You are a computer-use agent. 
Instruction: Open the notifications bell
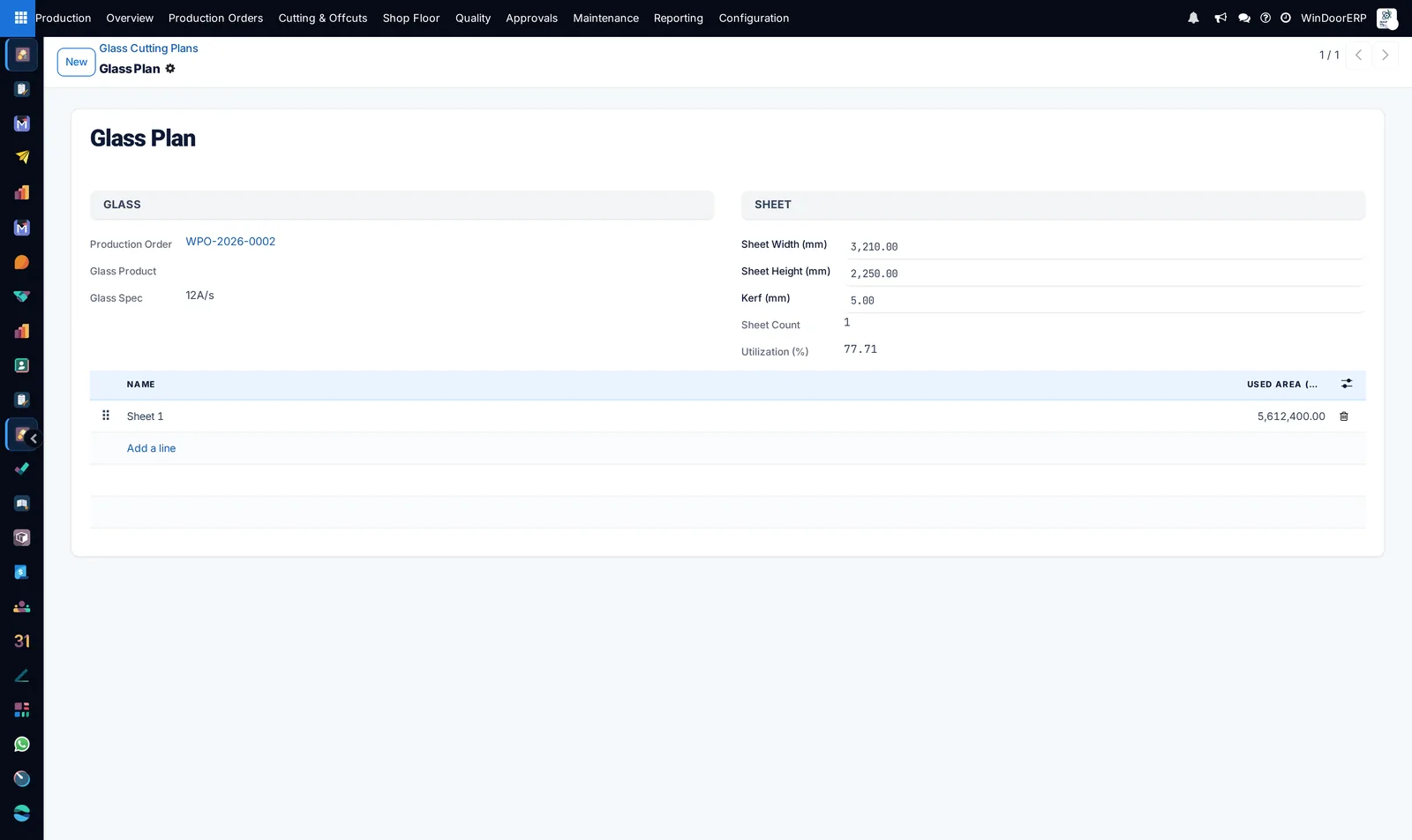pos(1193,18)
